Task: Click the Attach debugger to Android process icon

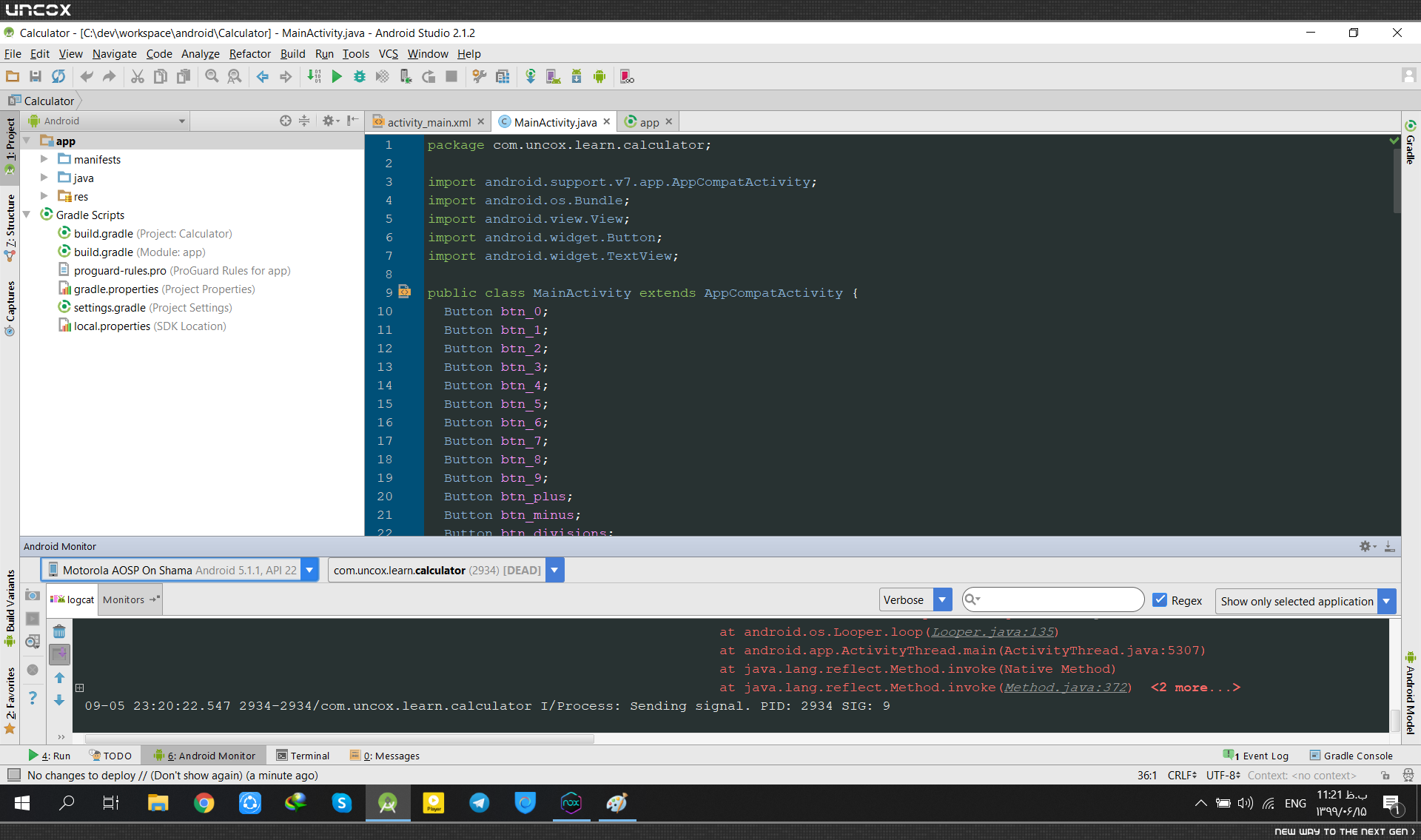Action: [406, 76]
